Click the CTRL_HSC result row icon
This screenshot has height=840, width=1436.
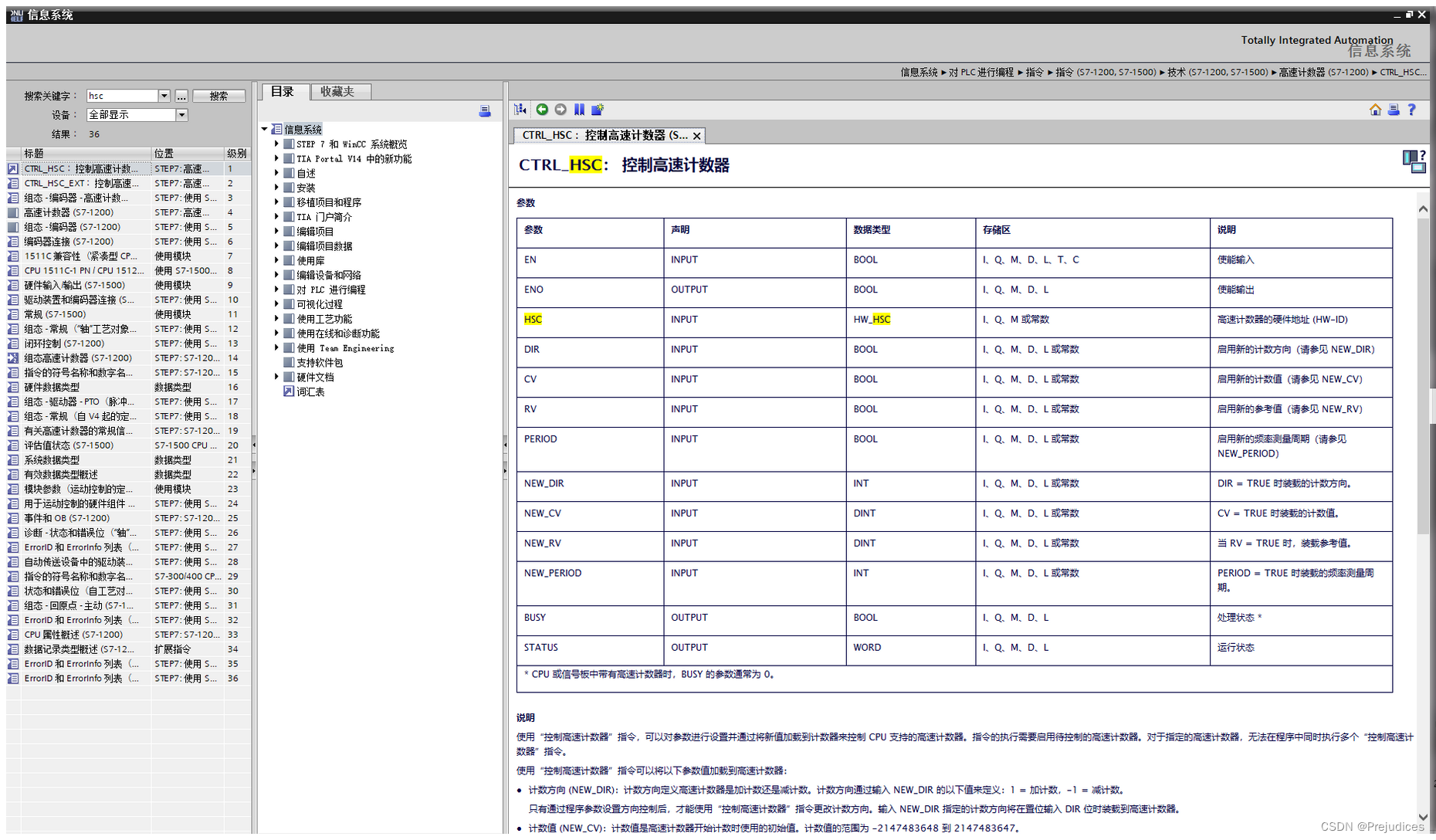13,168
